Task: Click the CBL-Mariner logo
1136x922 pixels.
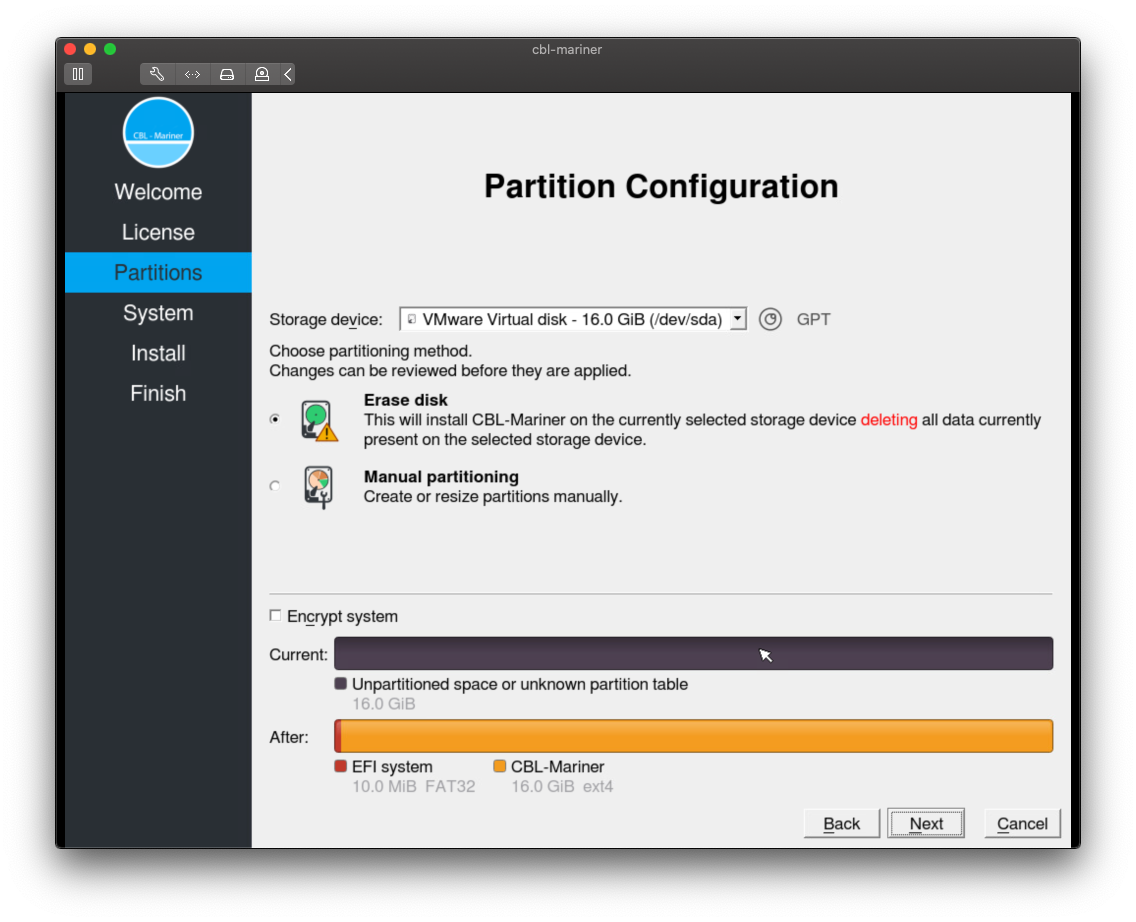Action: (x=158, y=133)
